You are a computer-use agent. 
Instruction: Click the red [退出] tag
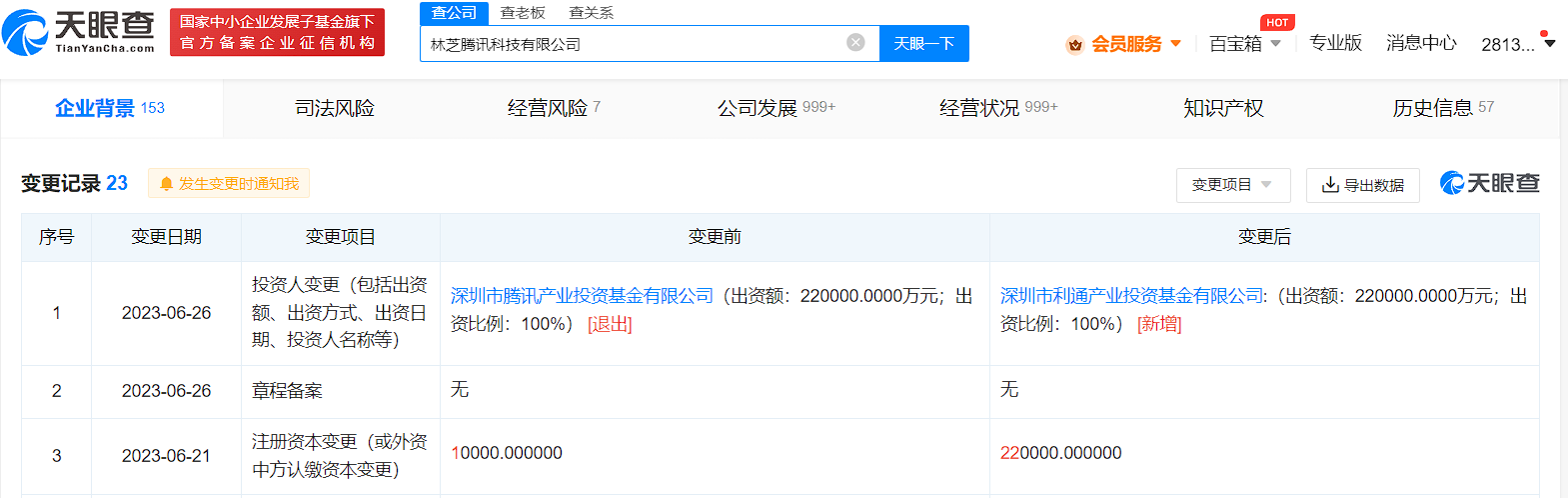click(610, 324)
